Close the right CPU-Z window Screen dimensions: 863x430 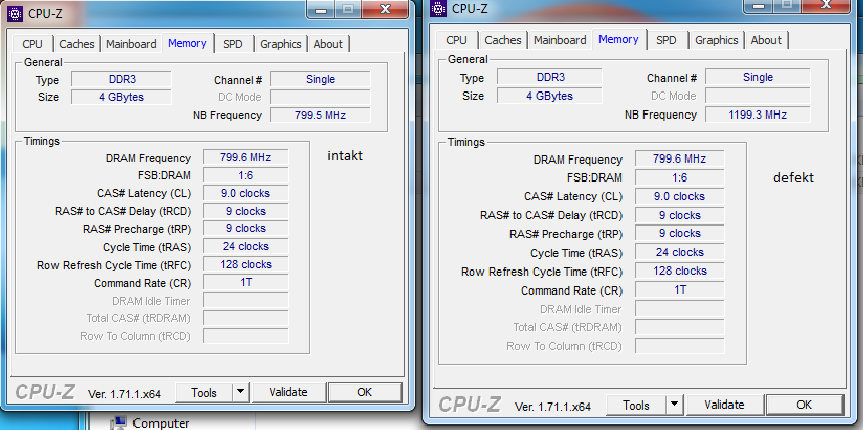[x=826, y=4]
